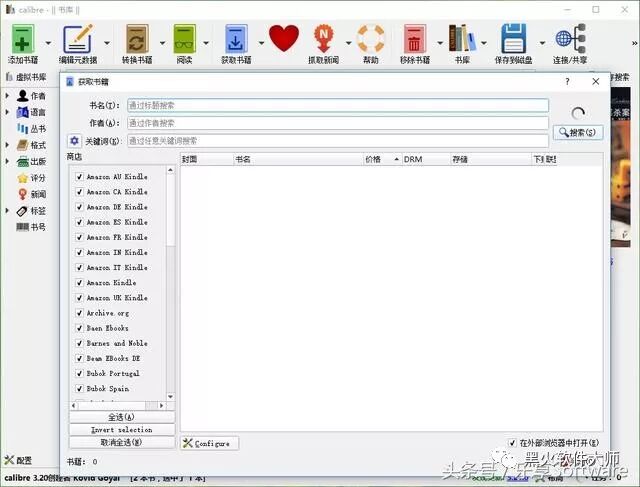Select Publisher (出版) icon in sidebar
The width and height of the screenshot is (640, 487).
tap(22, 161)
